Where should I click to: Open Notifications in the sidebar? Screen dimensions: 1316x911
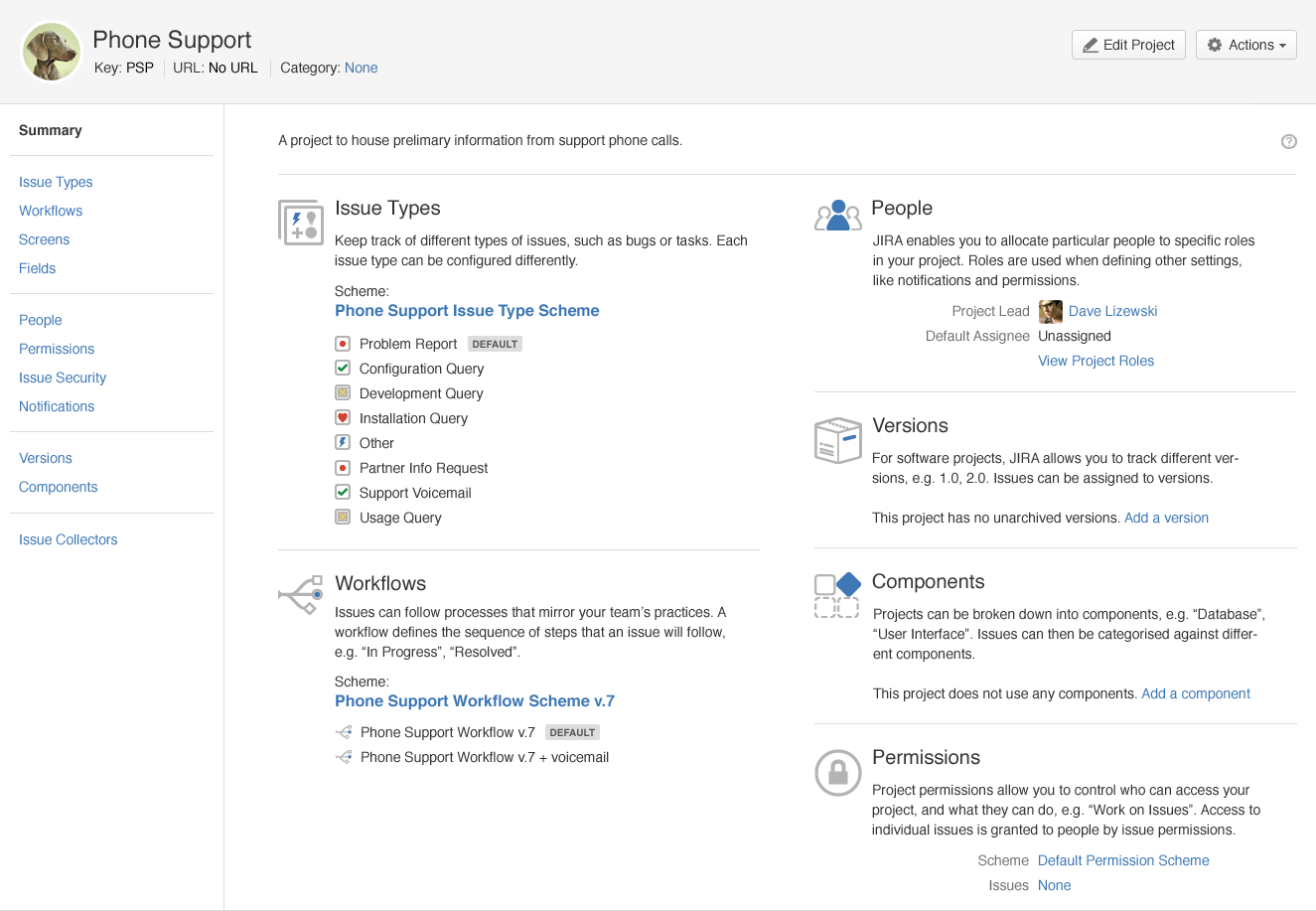coord(57,406)
